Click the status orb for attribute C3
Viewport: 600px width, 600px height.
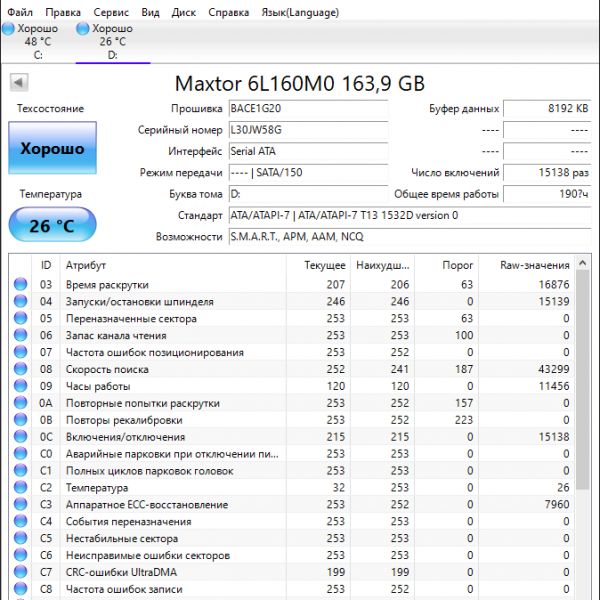tap(21, 504)
